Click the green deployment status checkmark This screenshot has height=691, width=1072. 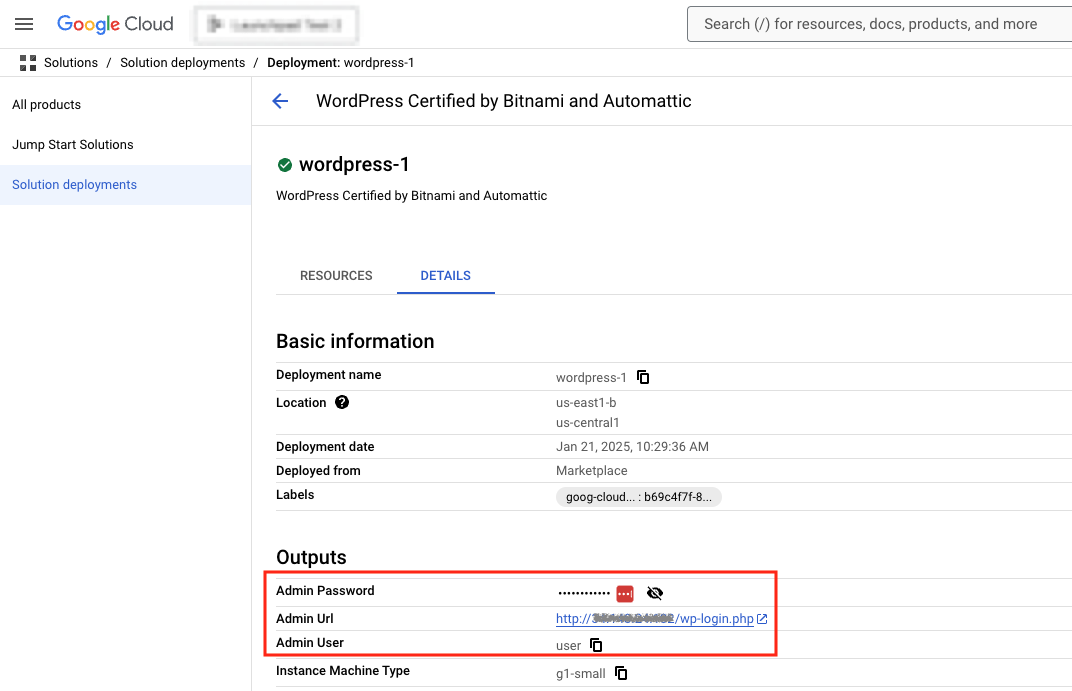[284, 165]
